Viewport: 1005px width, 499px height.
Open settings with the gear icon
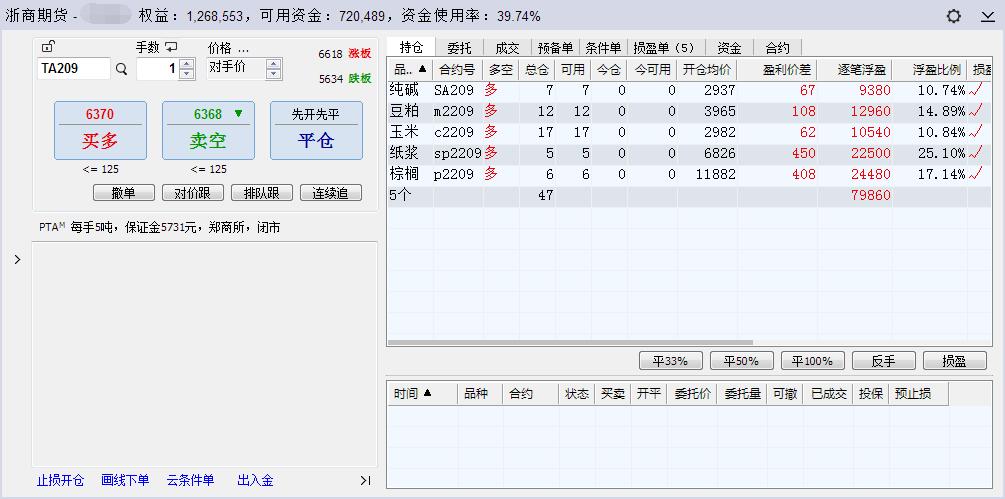tap(953, 16)
